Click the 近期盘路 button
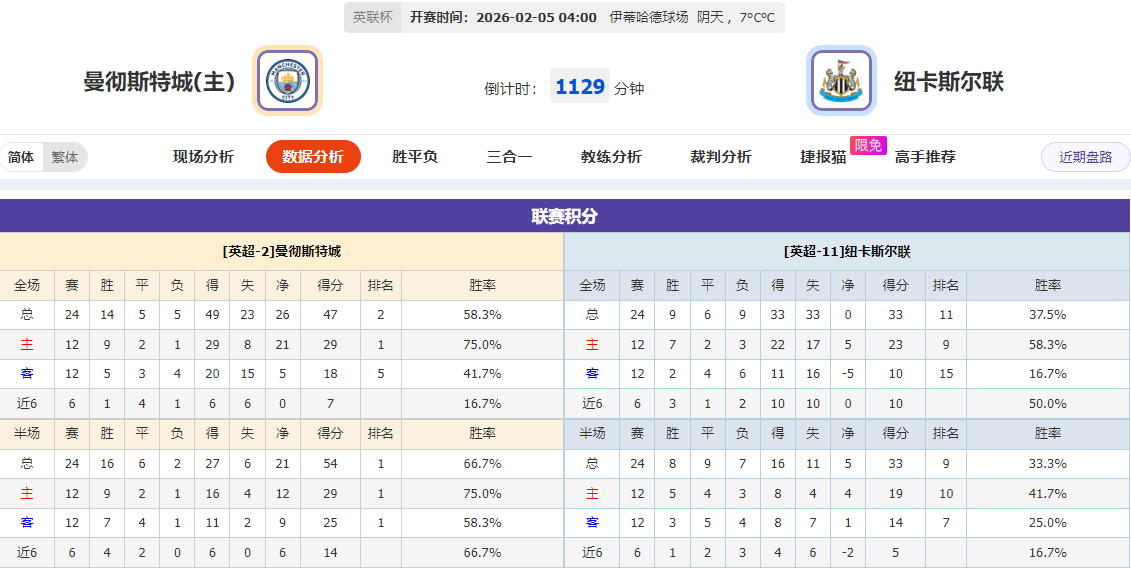 pos(1085,157)
